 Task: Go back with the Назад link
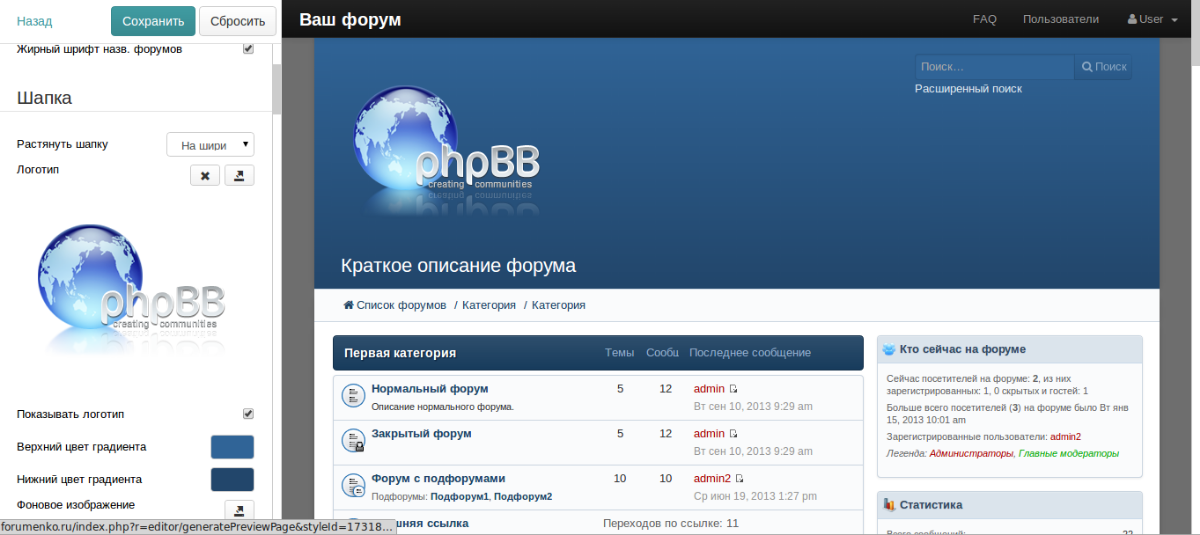[34, 21]
